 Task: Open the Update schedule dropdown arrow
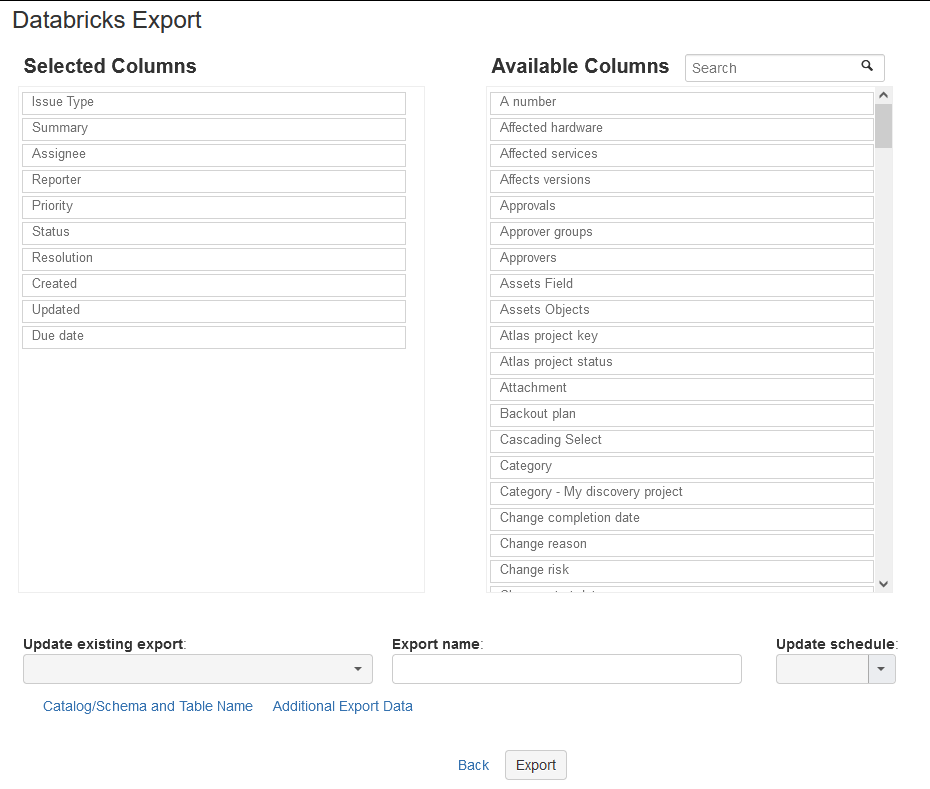click(x=881, y=669)
